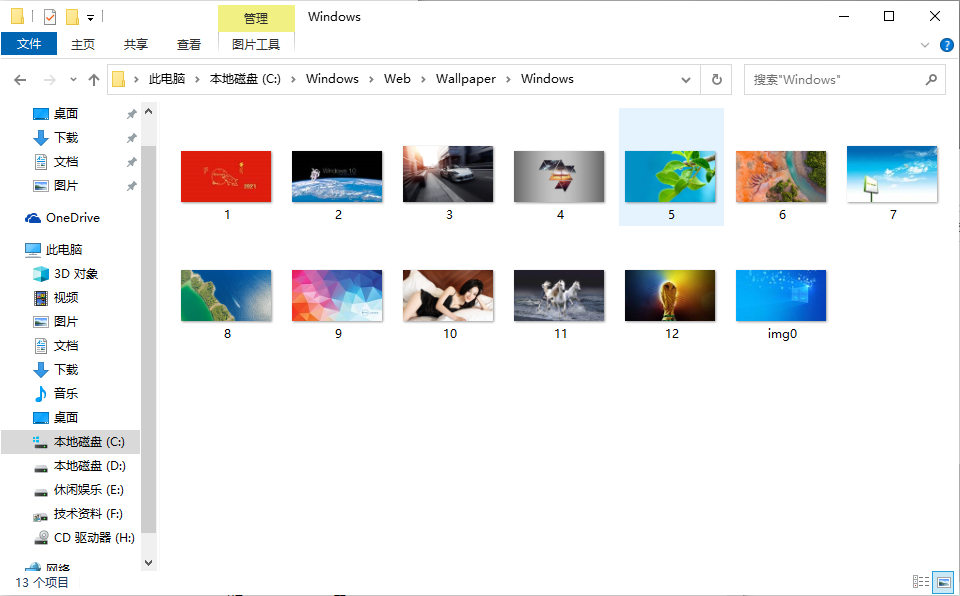
Task: Click the Back navigation arrow
Action: 20,79
